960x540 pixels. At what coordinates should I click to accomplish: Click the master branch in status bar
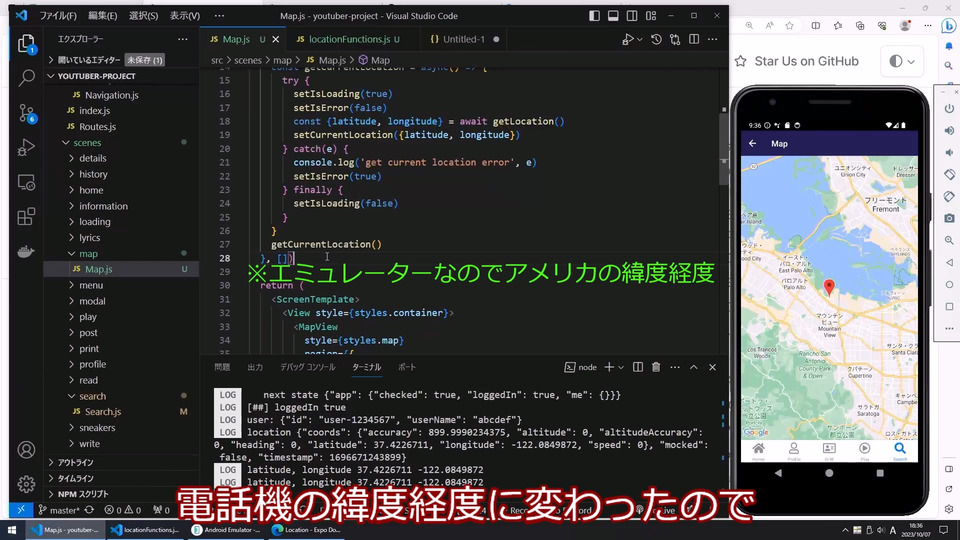click(59, 510)
